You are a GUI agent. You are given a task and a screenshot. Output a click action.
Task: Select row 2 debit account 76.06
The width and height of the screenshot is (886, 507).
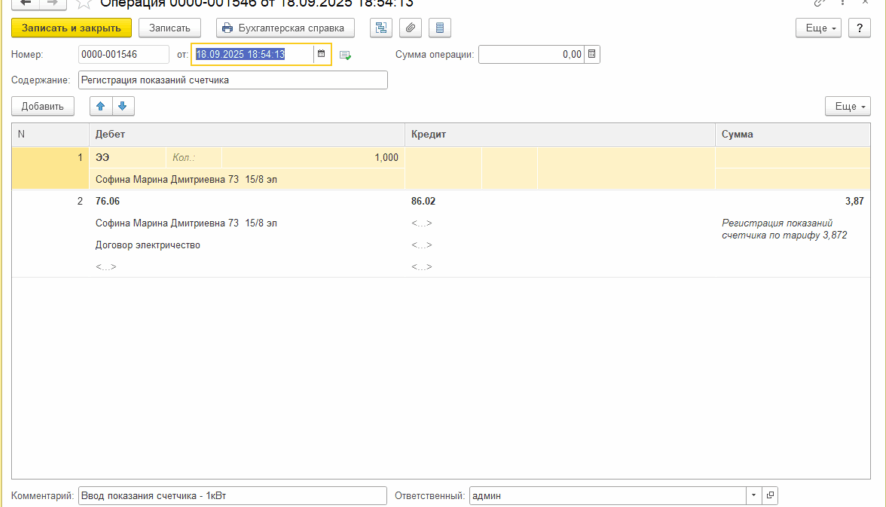pyautogui.click(x=107, y=201)
